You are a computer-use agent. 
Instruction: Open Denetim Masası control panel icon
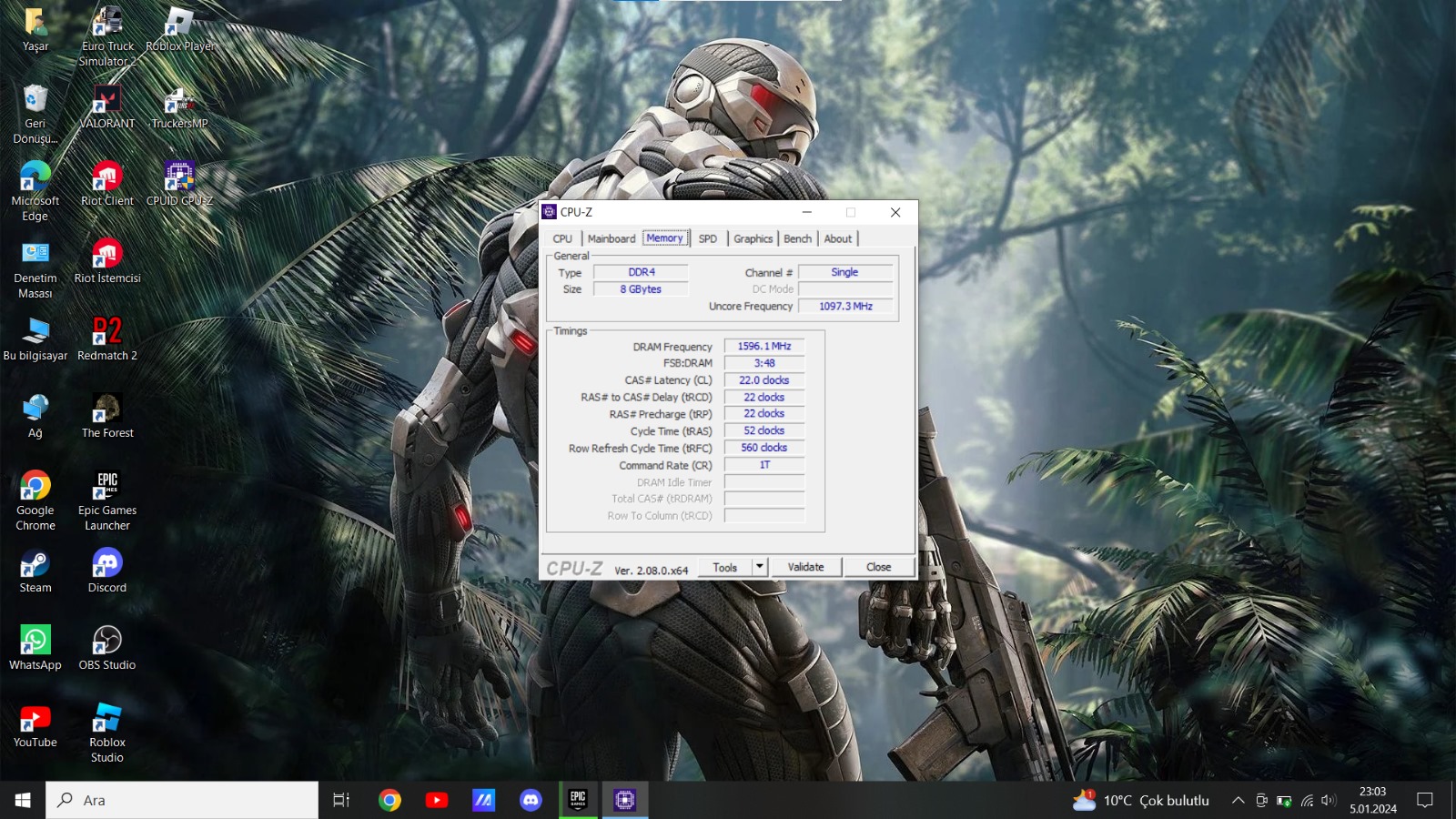35,269
